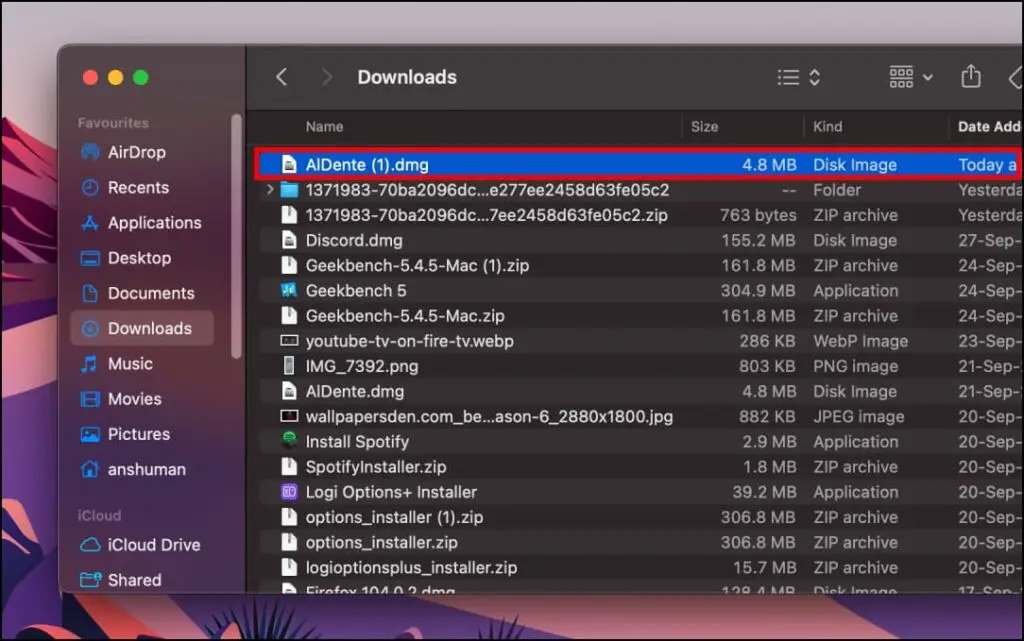Click the PNG image kind cell
Viewport: 1024px width, 641px height.
coord(855,366)
